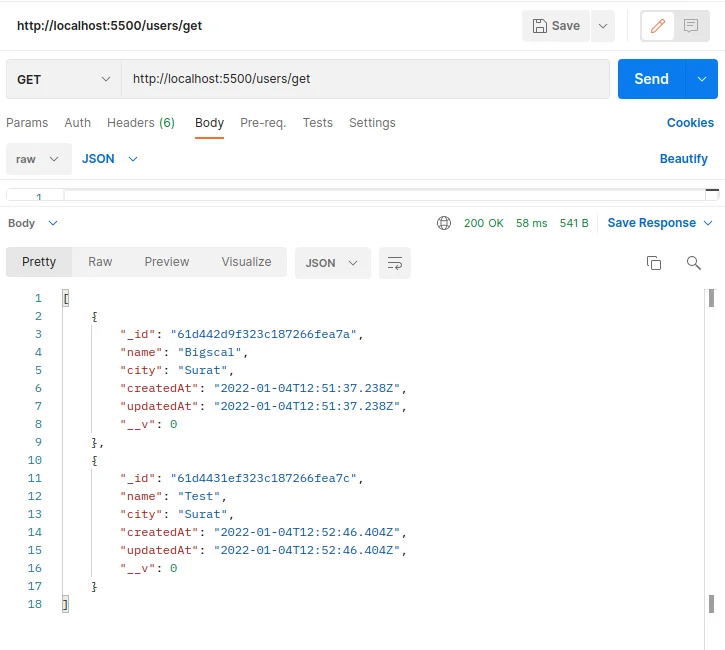Select the Raw response view
This screenshot has width=725, height=650.
pos(100,262)
